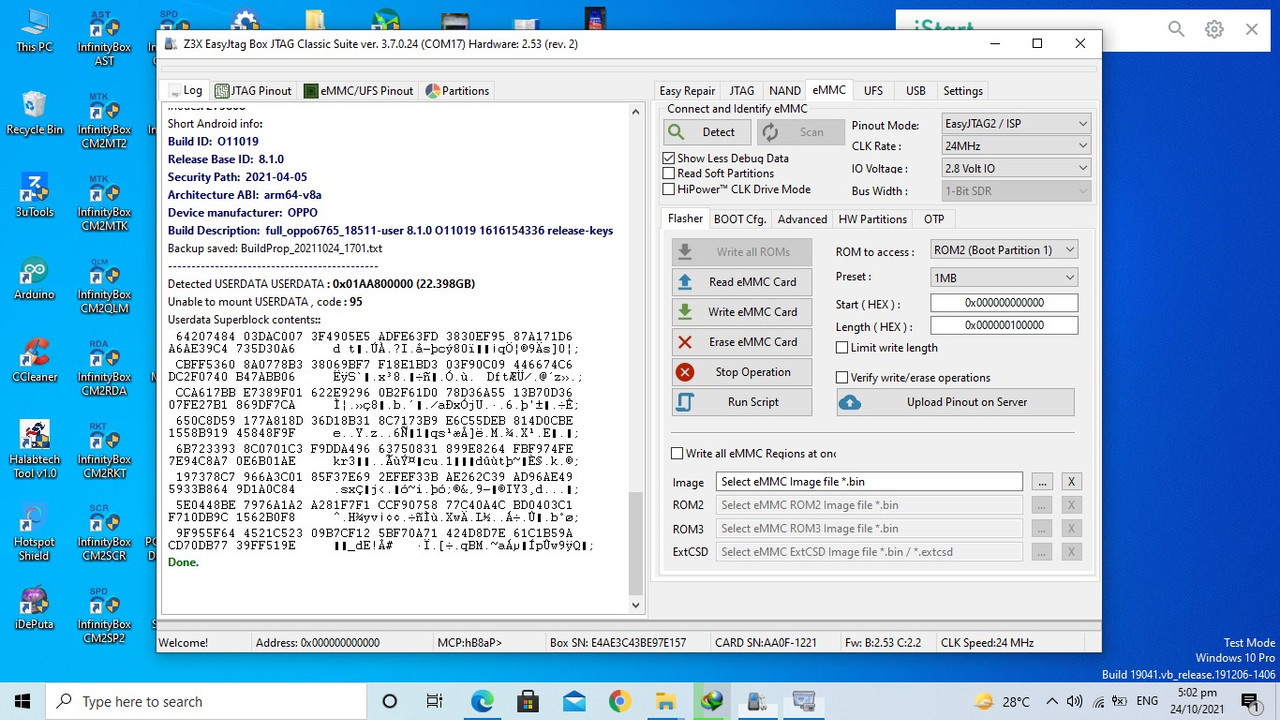Open the Settings tab

(x=963, y=91)
